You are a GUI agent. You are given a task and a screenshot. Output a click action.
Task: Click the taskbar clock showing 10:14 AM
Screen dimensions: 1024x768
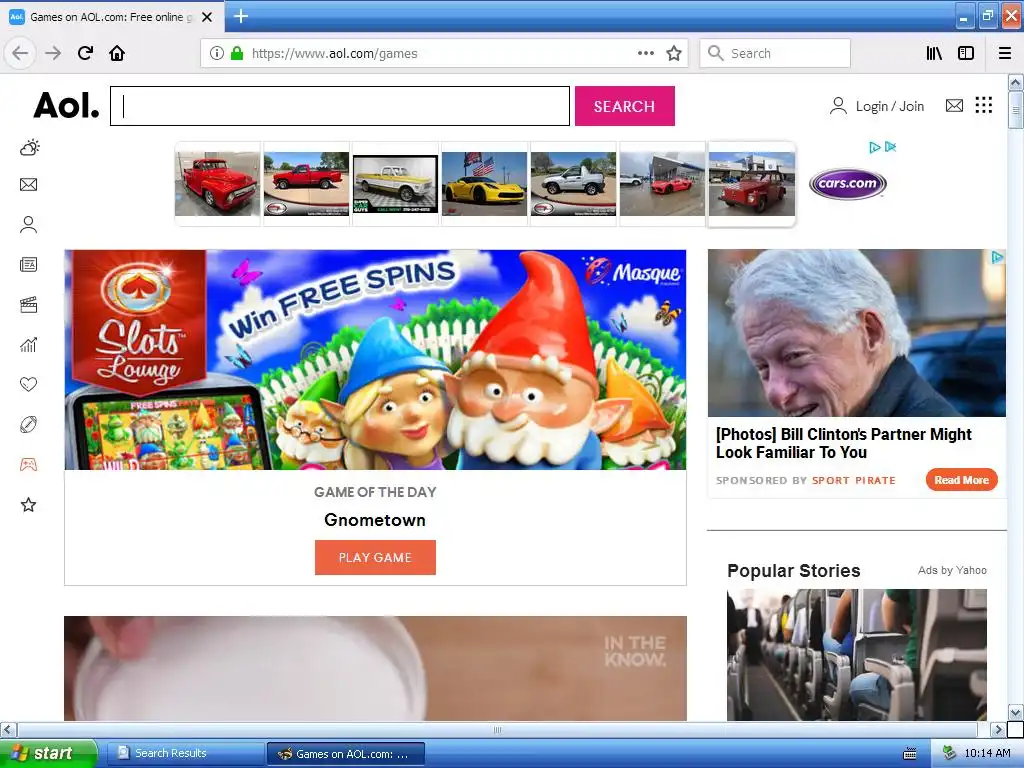pos(987,754)
